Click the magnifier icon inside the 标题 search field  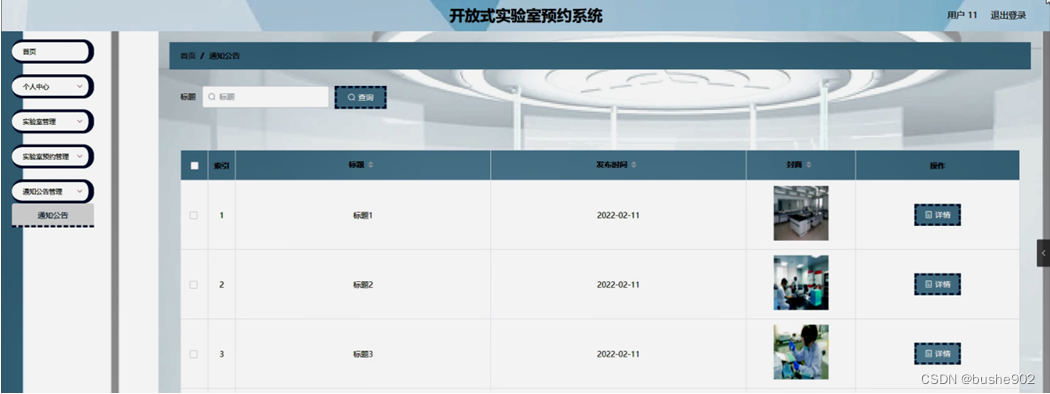[x=212, y=97]
